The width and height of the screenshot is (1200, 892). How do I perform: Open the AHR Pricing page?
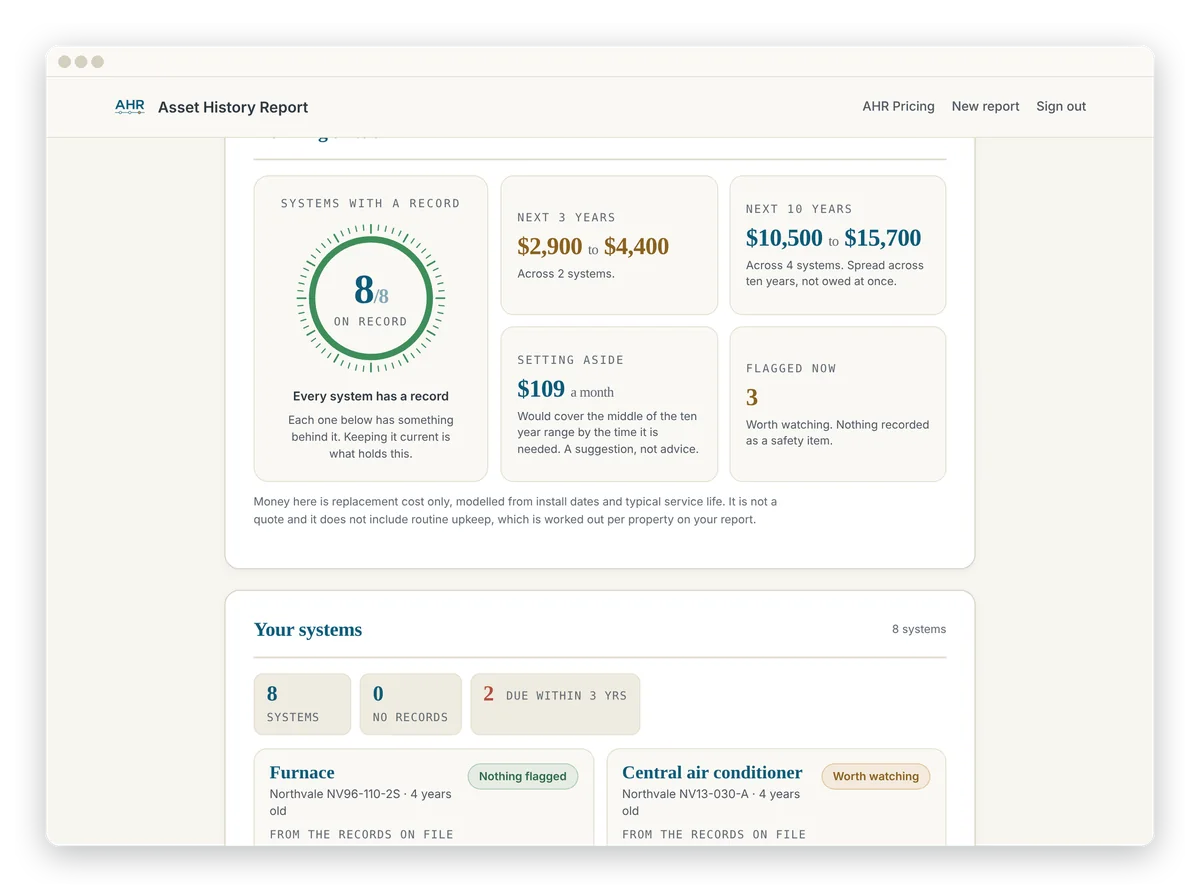[898, 106]
